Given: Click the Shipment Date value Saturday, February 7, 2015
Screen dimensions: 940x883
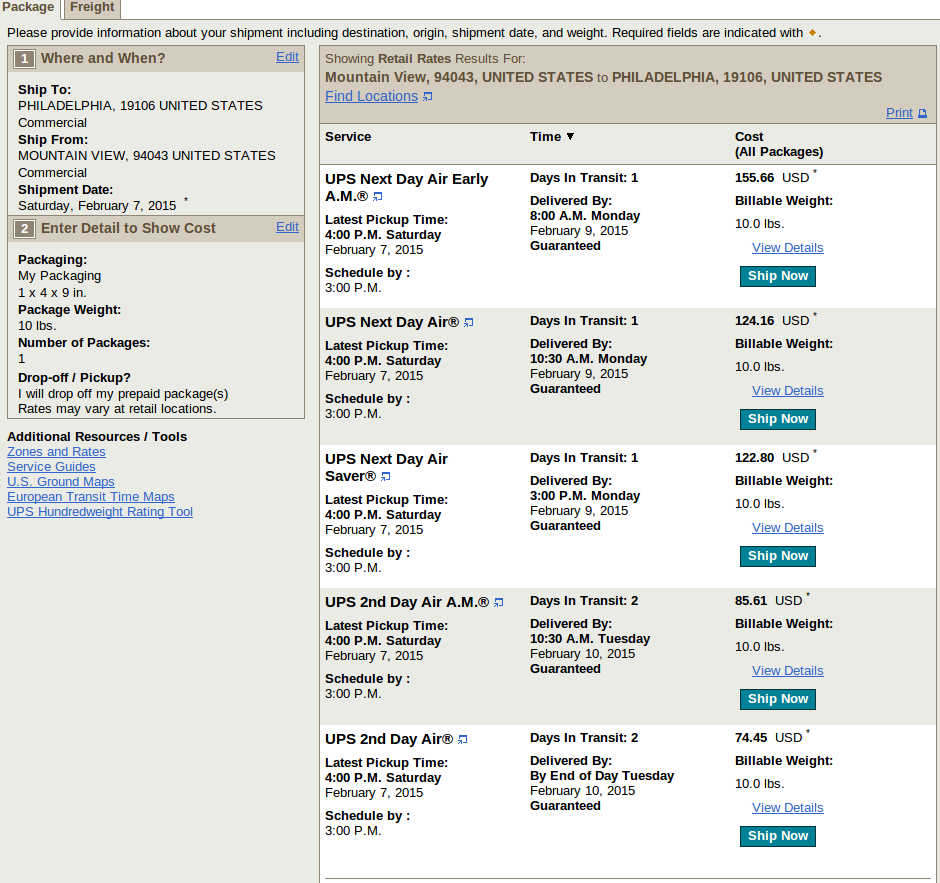Looking at the screenshot, I should pos(97,206).
